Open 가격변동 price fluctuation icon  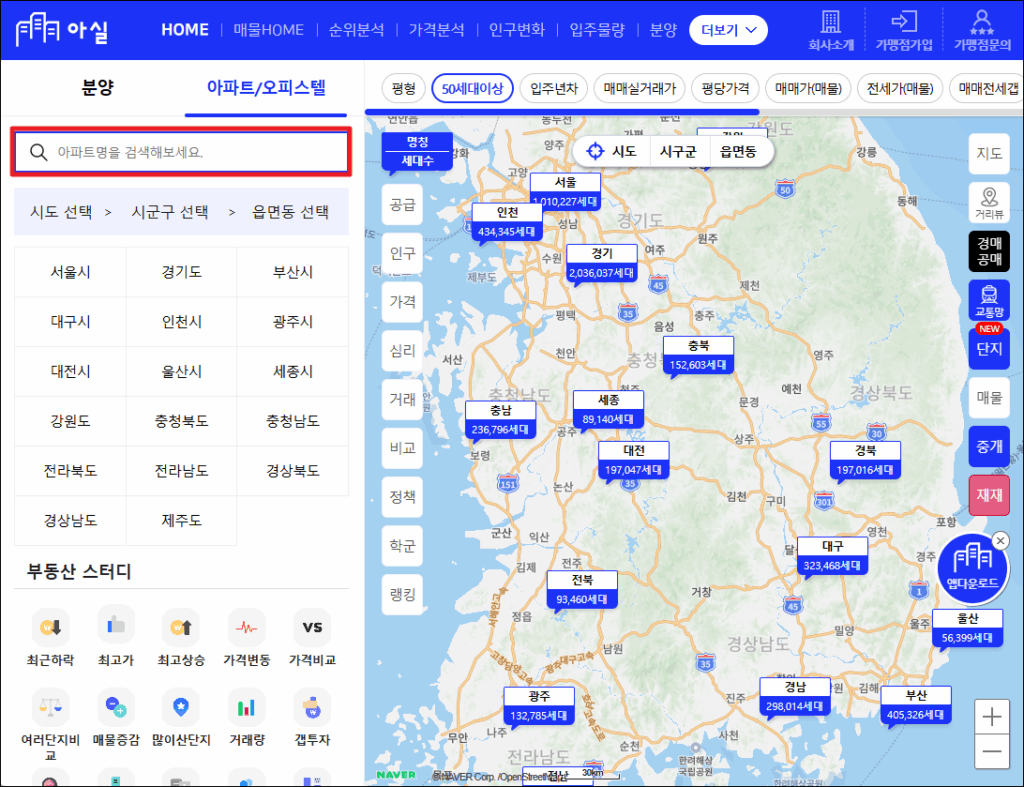(x=246, y=627)
